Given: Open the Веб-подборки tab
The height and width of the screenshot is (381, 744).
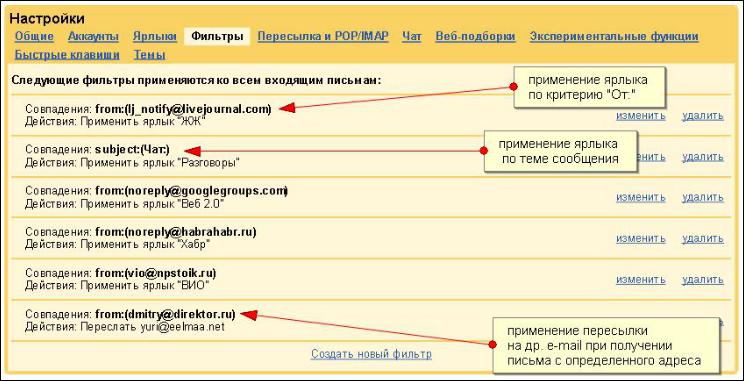Looking at the screenshot, I should tap(475, 37).
